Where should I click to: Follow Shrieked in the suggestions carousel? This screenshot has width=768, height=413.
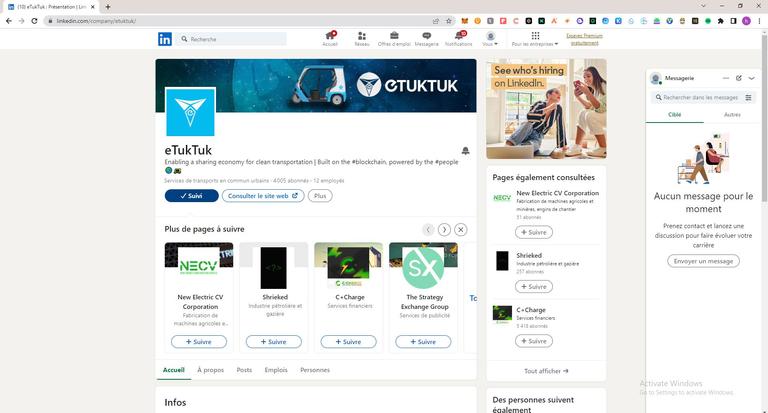(274, 341)
